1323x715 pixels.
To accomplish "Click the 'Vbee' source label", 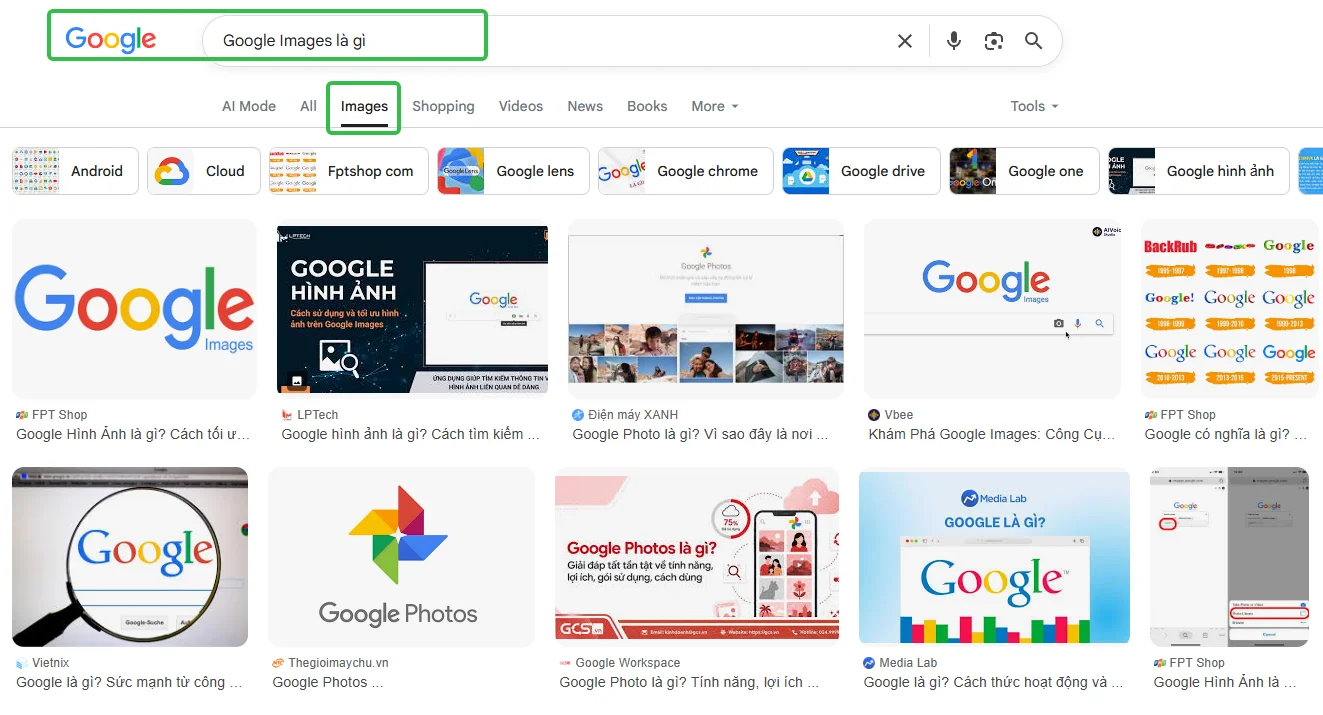I will (898, 414).
